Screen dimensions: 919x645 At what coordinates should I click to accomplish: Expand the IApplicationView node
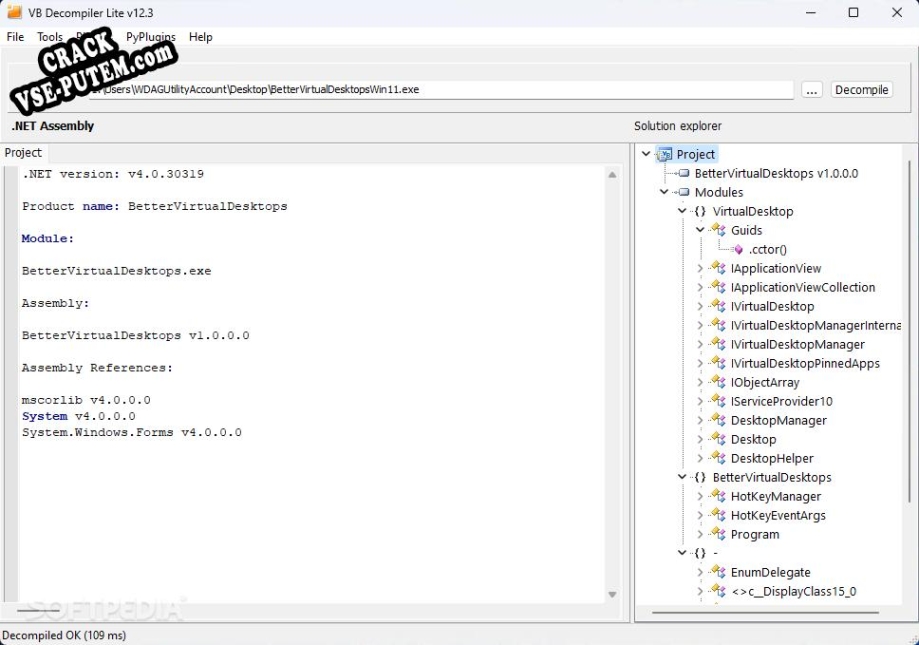pos(700,268)
